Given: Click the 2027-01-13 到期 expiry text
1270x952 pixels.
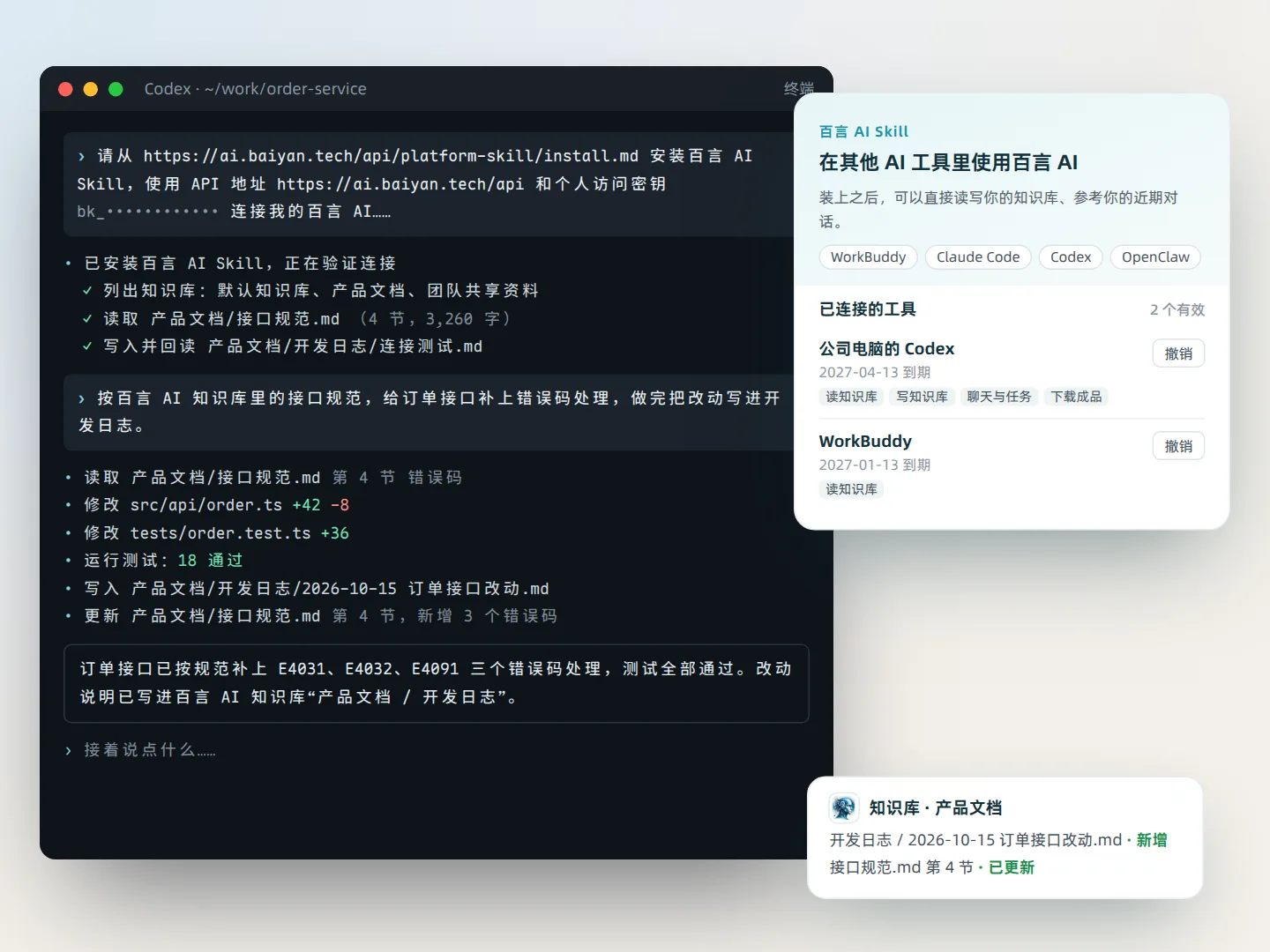Looking at the screenshot, I should click(x=875, y=465).
